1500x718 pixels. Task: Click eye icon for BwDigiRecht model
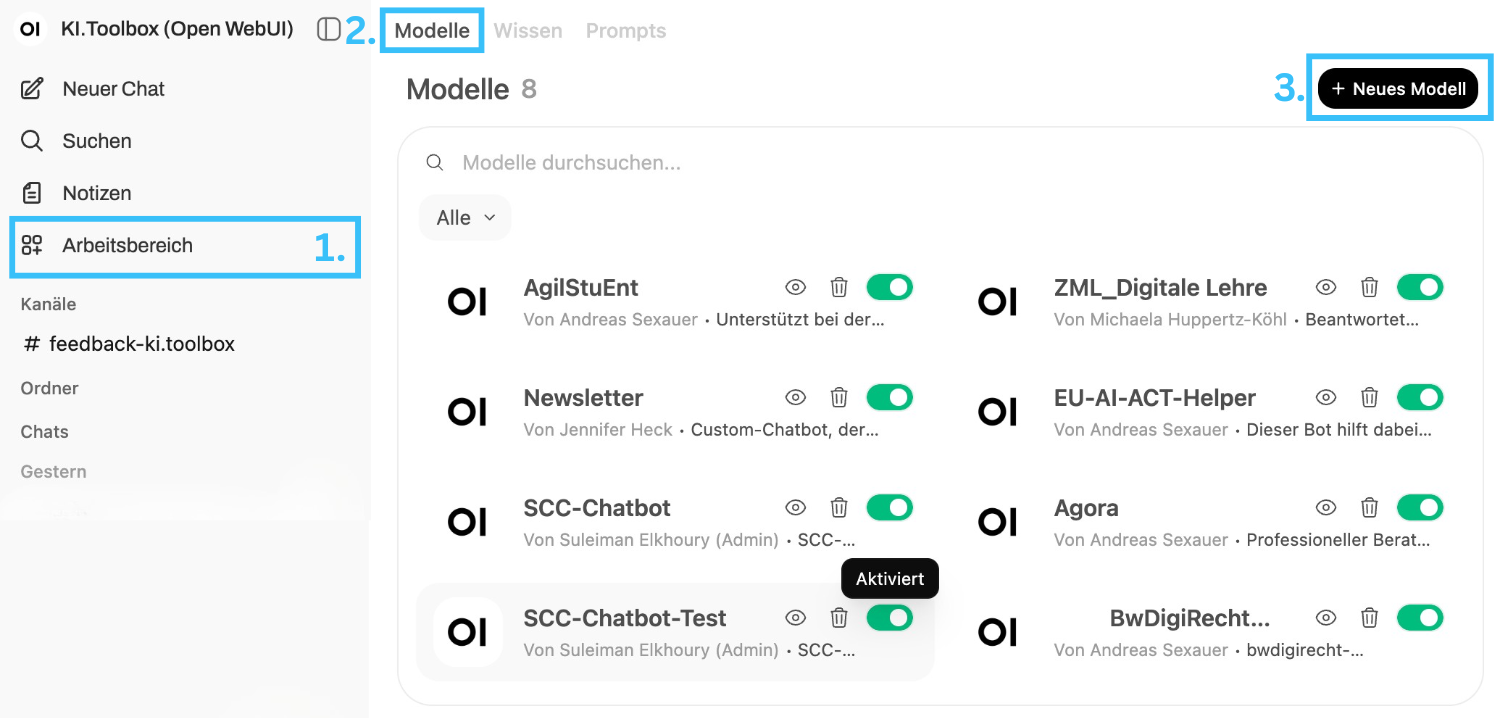click(x=1325, y=618)
